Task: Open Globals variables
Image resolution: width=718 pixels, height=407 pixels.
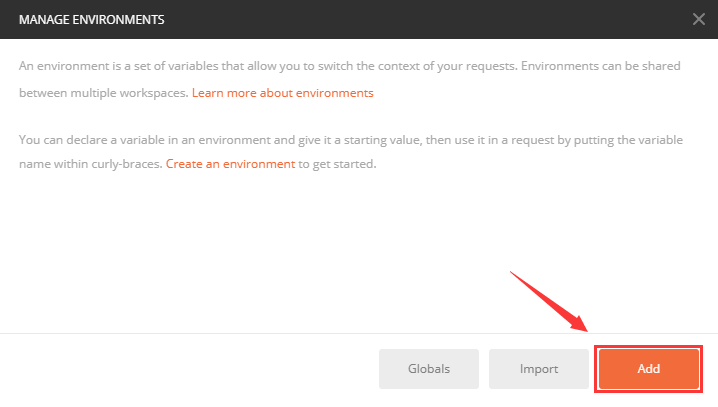Action: pos(429,369)
